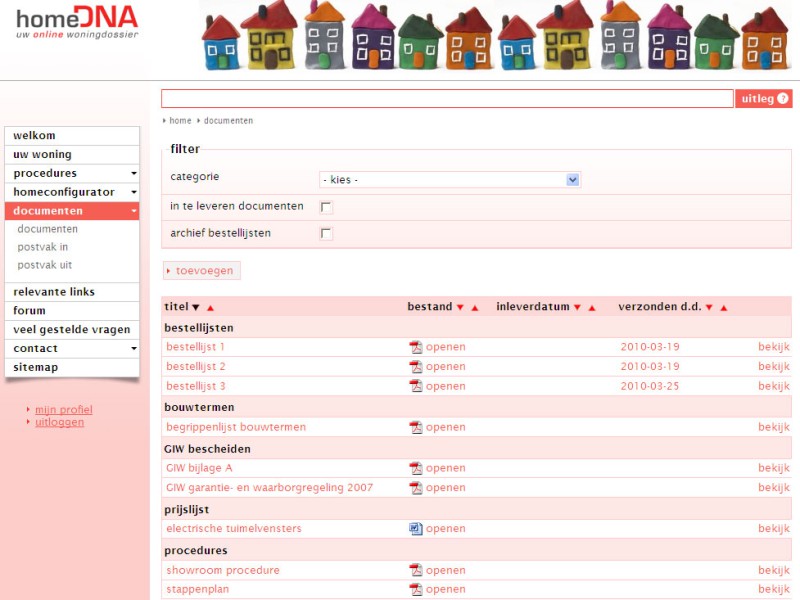
Task: Click PDF icon for showroom procedure
Action: (x=416, y=570)
